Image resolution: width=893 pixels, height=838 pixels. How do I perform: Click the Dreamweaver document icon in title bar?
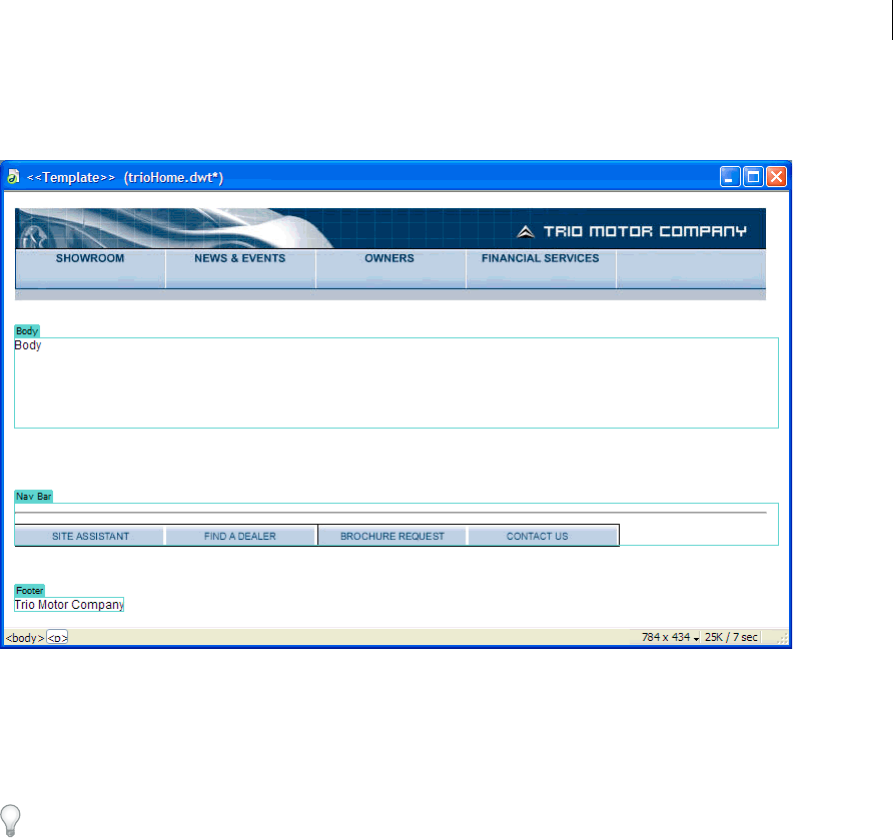tap(13, 177)
